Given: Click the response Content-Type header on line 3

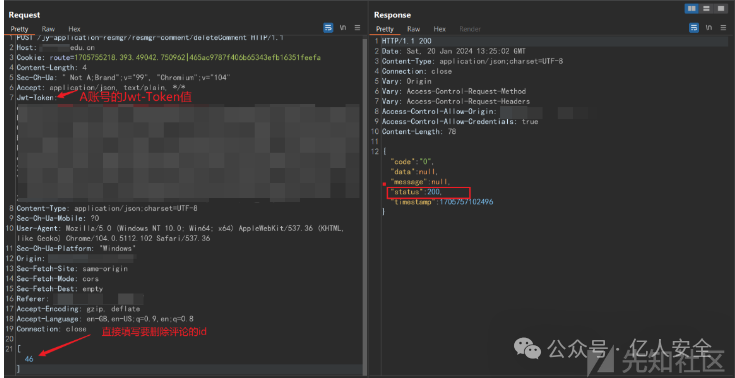Looking at the screenshot, I should click(x=472, y=61).
